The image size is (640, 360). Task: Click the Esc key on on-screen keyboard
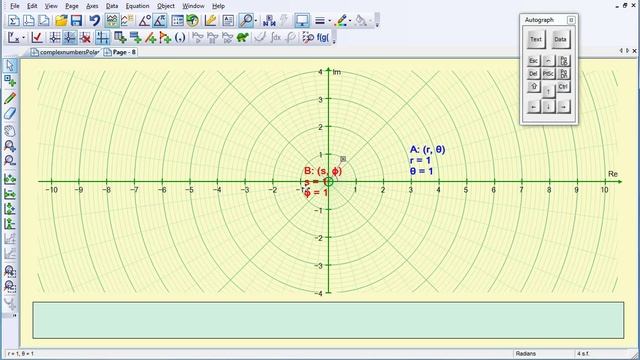533,61
